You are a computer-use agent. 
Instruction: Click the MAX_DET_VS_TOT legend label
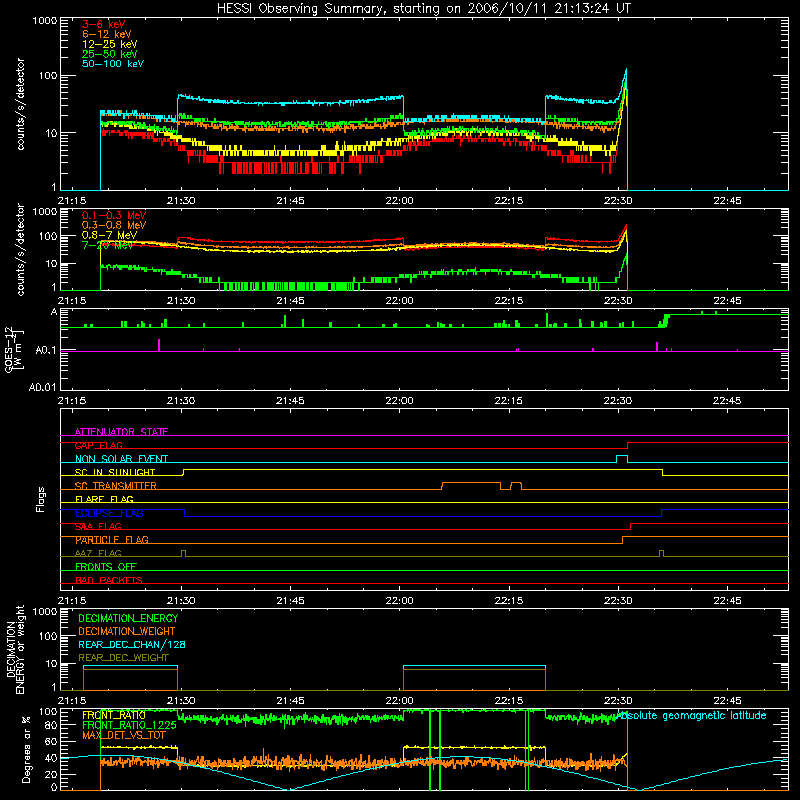click(124, 735)
